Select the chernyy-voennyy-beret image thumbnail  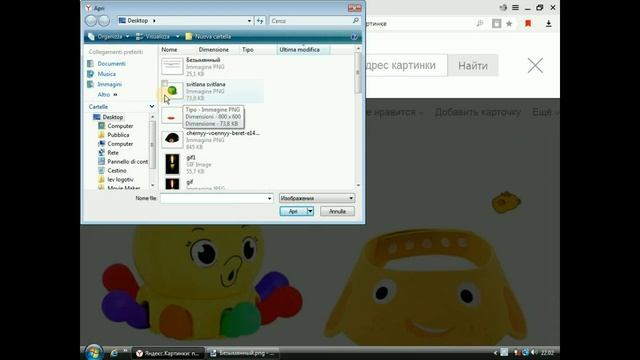point(172,139)
